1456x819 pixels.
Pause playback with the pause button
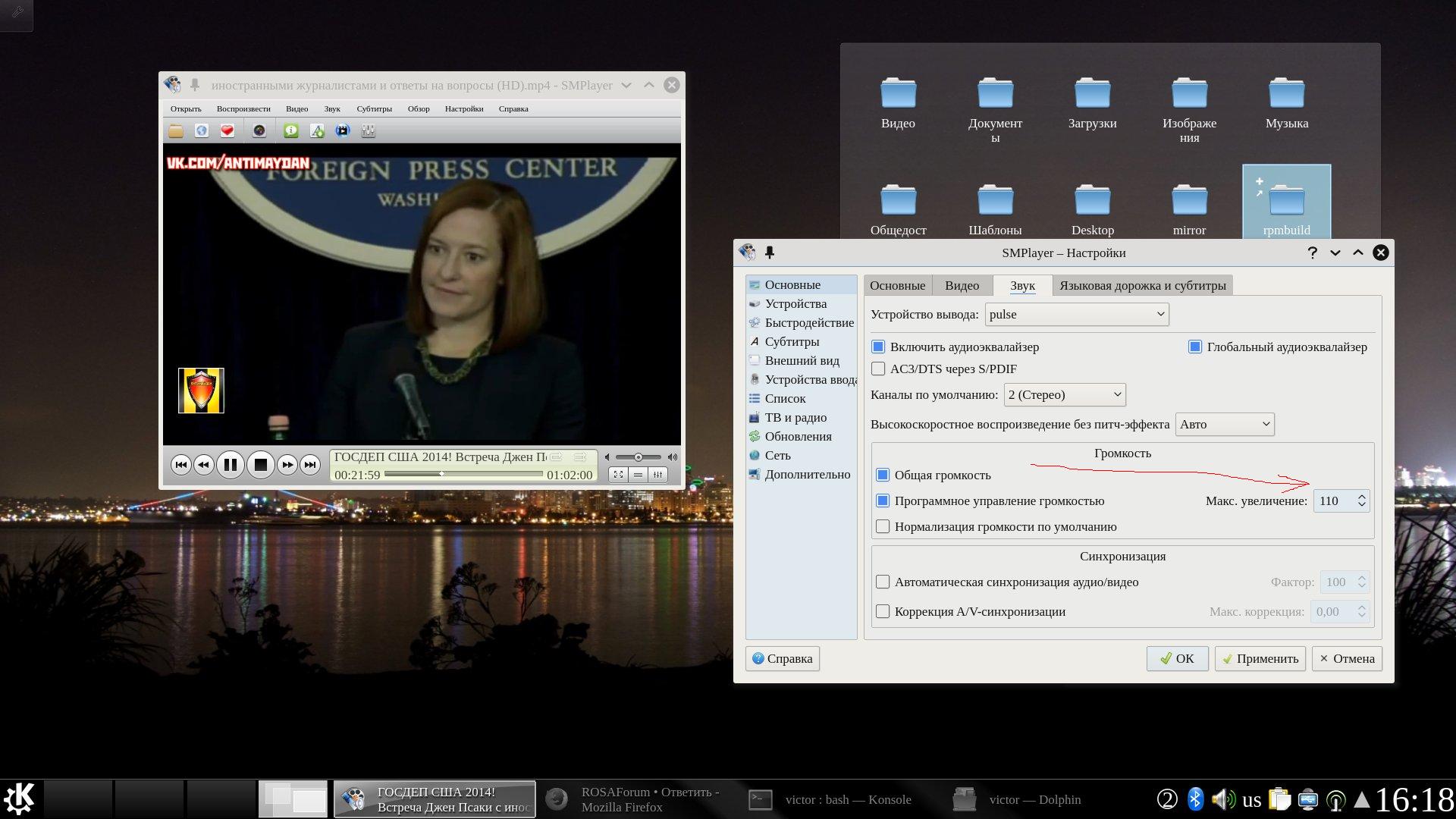point(231,465)
